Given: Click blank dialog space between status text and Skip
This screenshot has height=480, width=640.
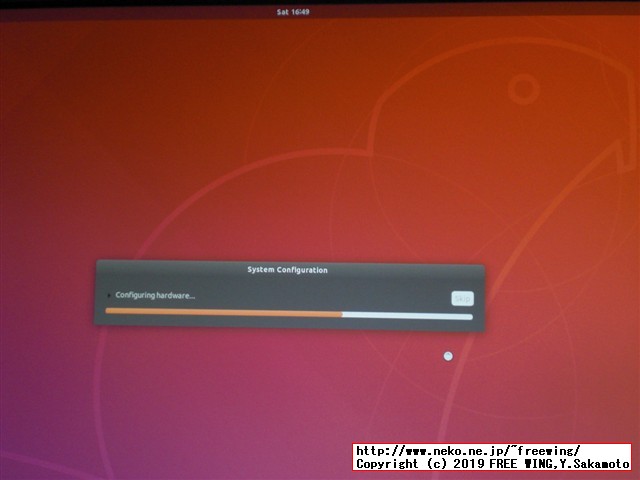Looking at the screenshot, I should (320, 296).
